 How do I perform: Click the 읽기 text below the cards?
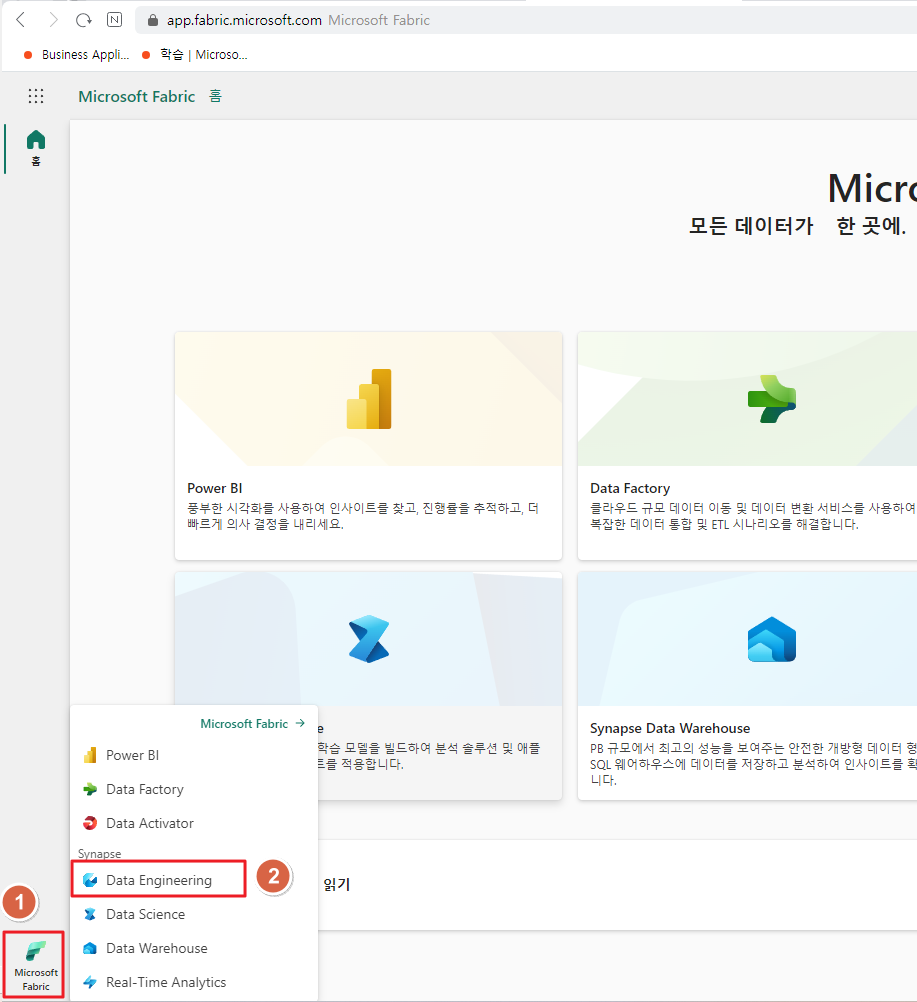337,884
